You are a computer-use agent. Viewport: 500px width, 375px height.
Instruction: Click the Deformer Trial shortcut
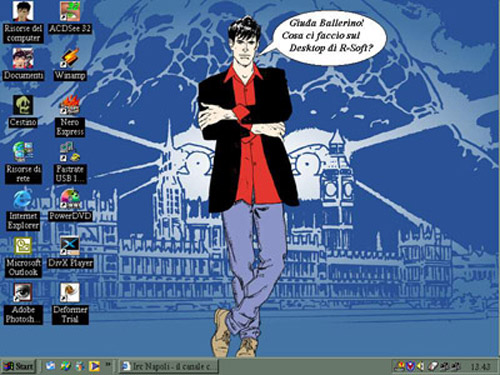pos(70,293)
